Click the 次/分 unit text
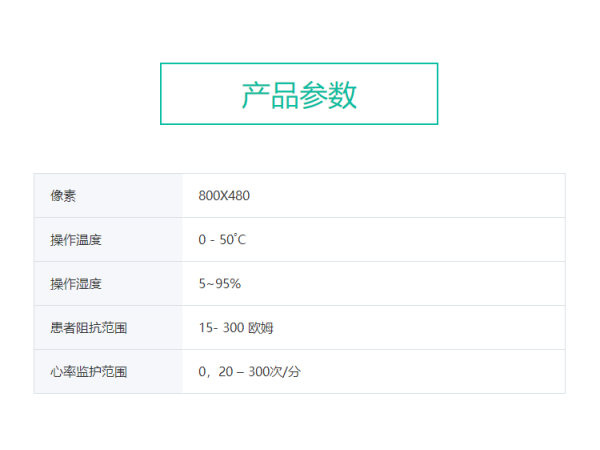Screen dimensions: 600x450 coord(285,372)
